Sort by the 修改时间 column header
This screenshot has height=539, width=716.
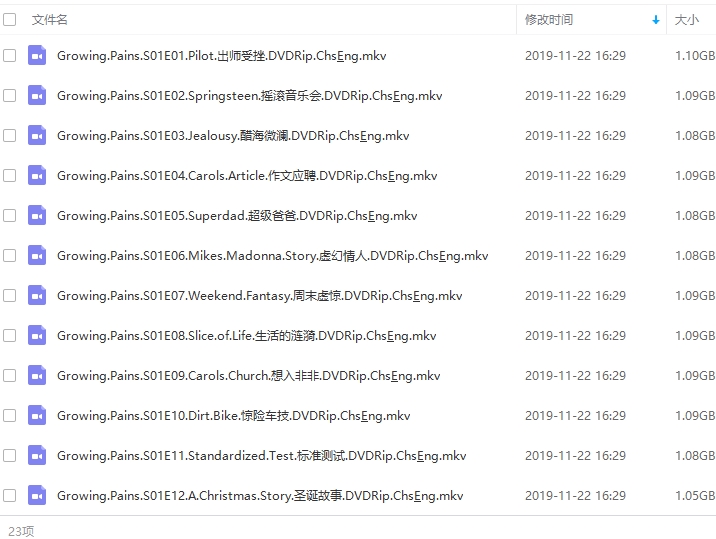pyautogui.click(x=549, y=20)
